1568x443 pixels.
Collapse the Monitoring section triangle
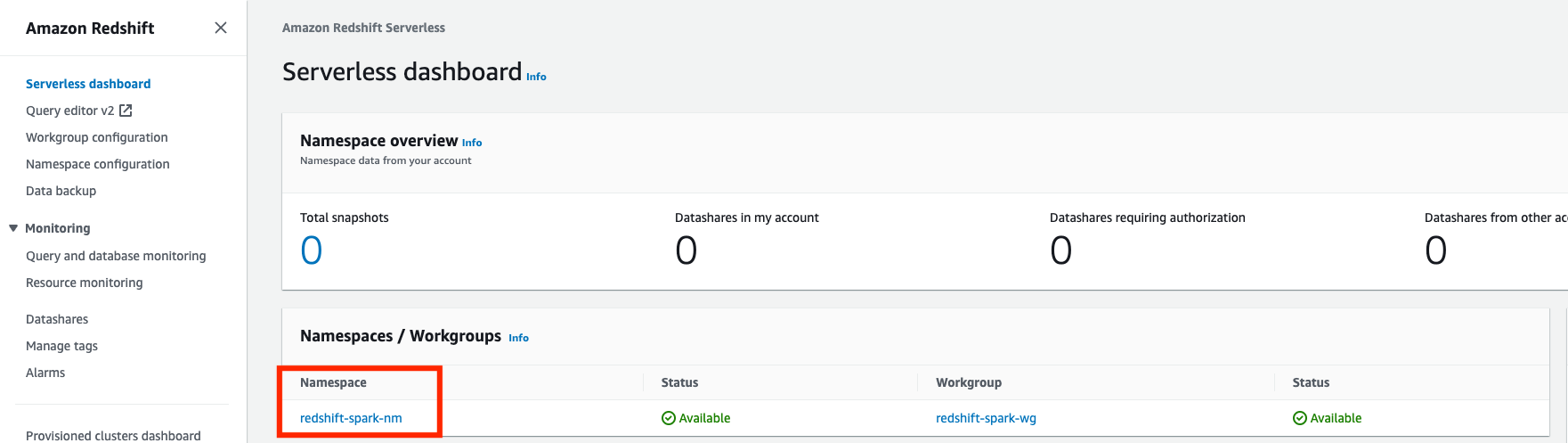[13, 228]
